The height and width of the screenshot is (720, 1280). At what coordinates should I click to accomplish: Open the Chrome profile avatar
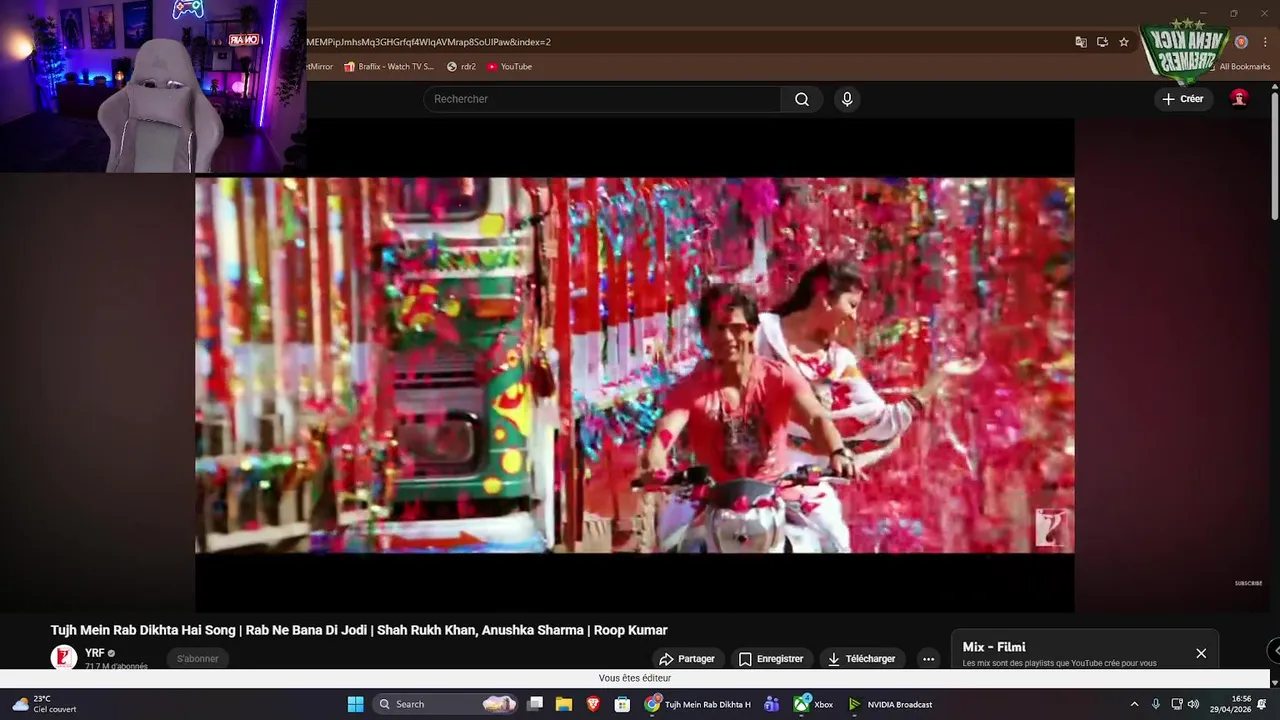tap(1241, 42)
